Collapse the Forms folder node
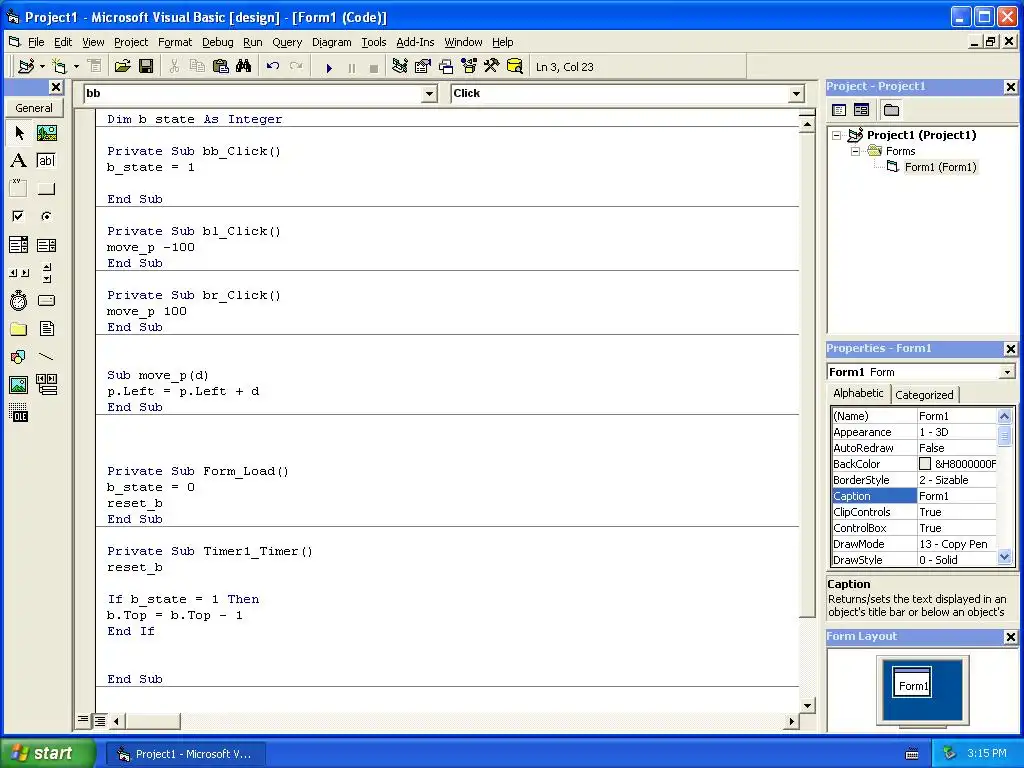This screenshot has height=768, width=1024. coord(855,152)
